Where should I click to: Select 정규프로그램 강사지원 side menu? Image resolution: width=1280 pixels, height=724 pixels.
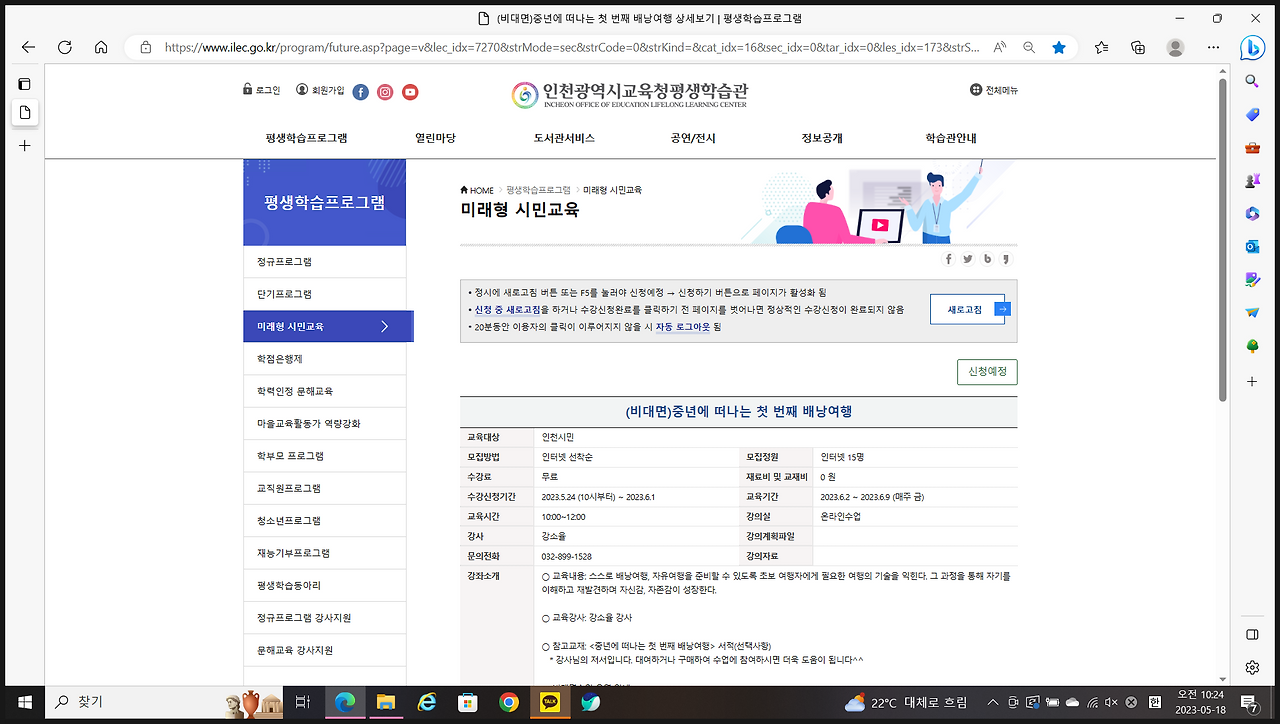(x=324, y=618)
